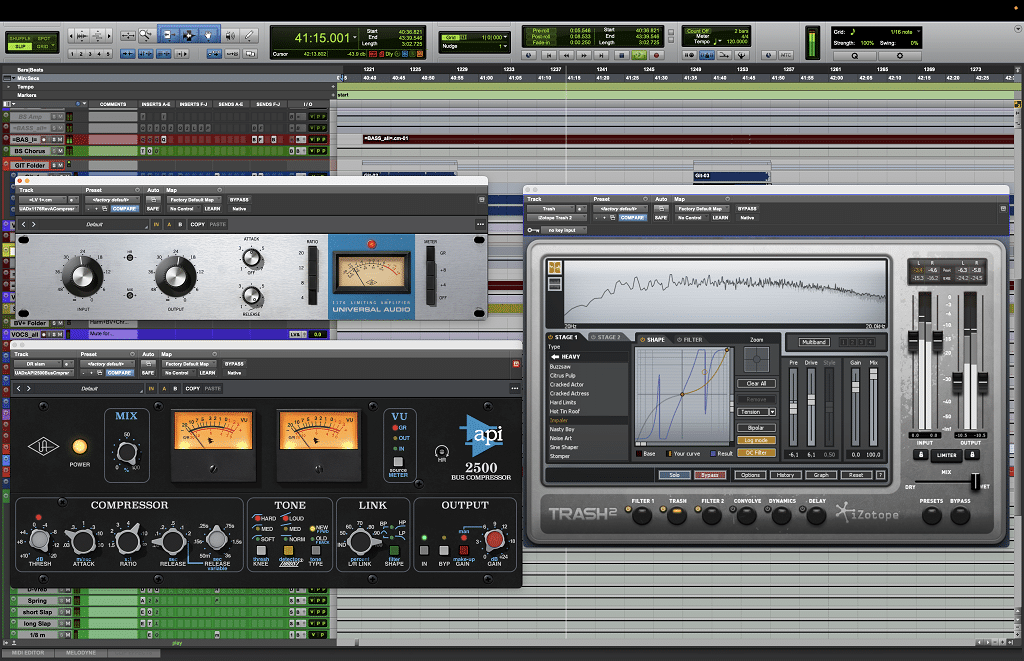Click the API 2500 Thresh knob
The width and height of the screenshot is (1024, 661).
(x=40, y=540)
